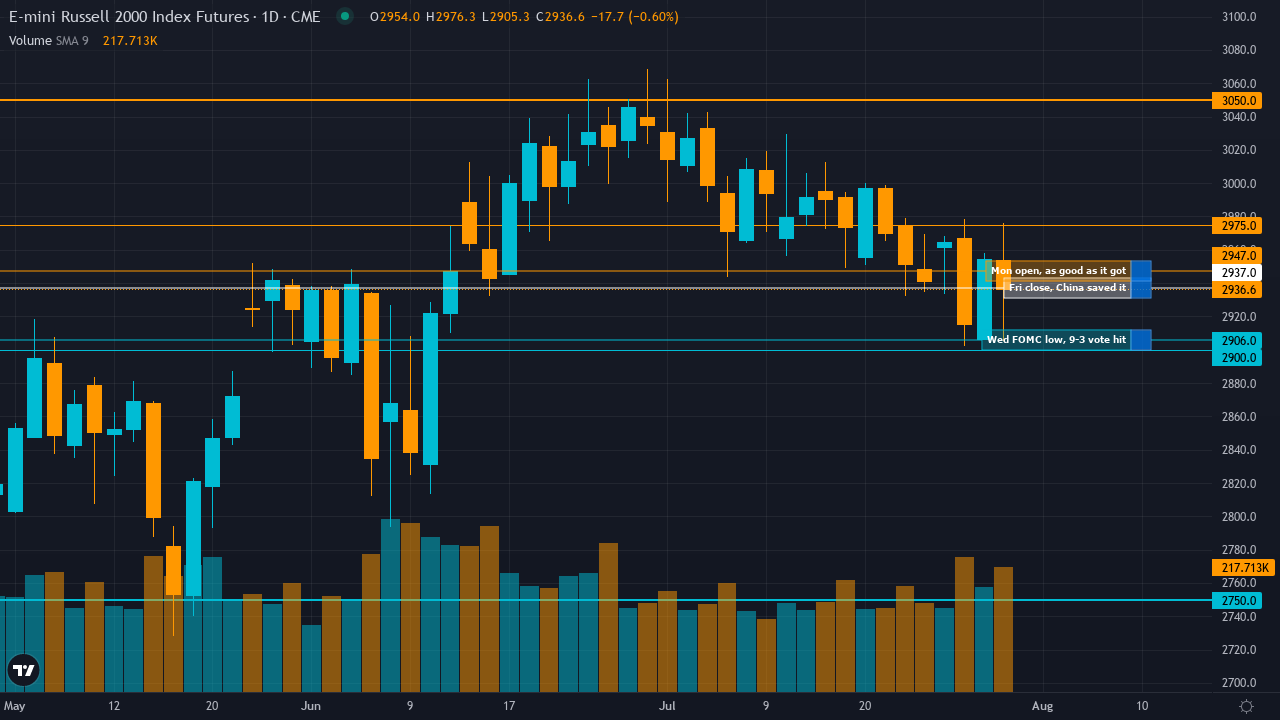Click the May label on time axis
This screenshot has height=720, width=1280.
click(15, 706)
